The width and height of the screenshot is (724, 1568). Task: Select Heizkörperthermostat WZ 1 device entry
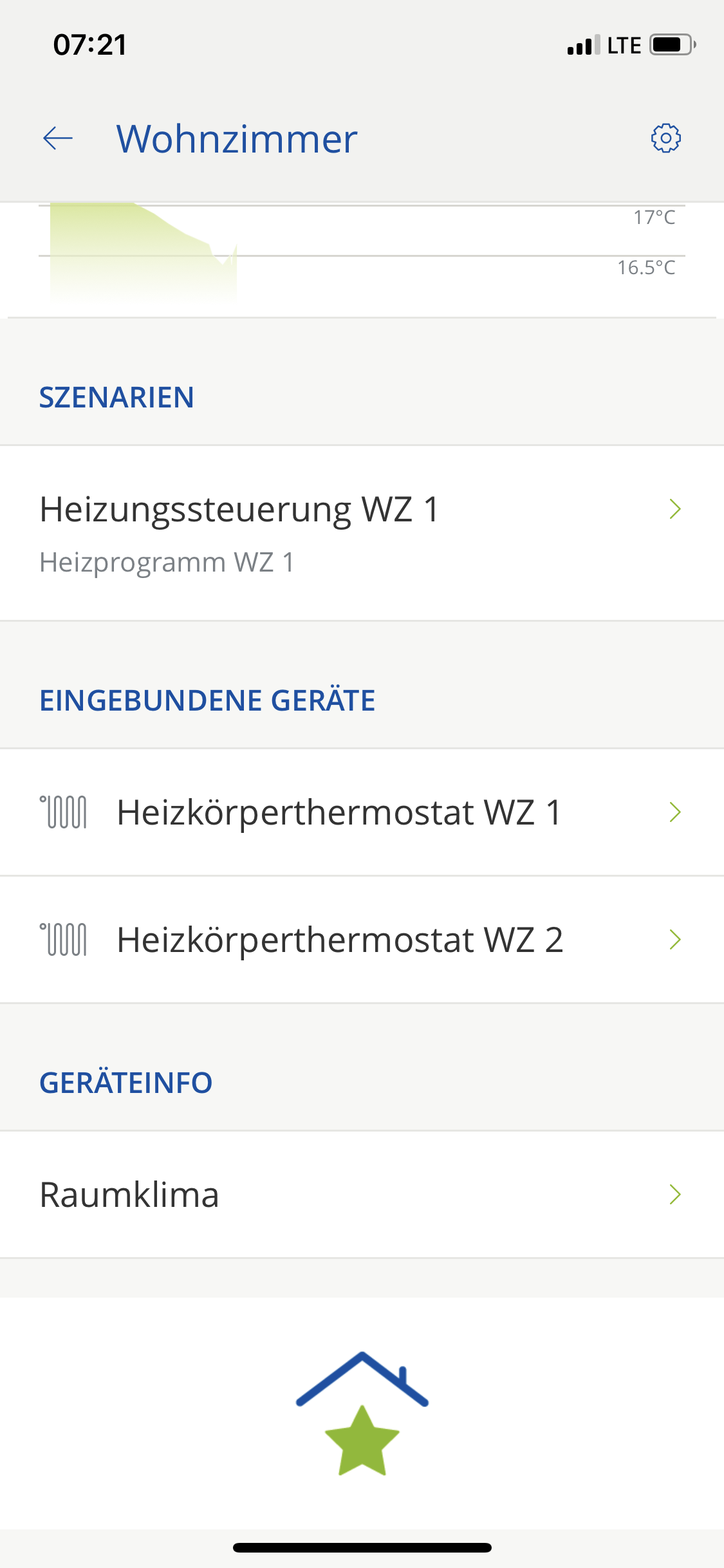tap(340, 812)
